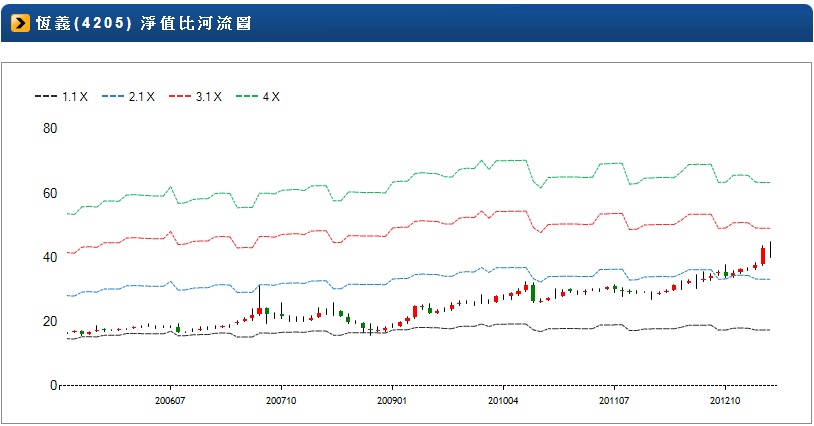Click the 20 y-axis label
This screenshot has height=426, width=814.
pyautogui.click(x=50, y=321)
